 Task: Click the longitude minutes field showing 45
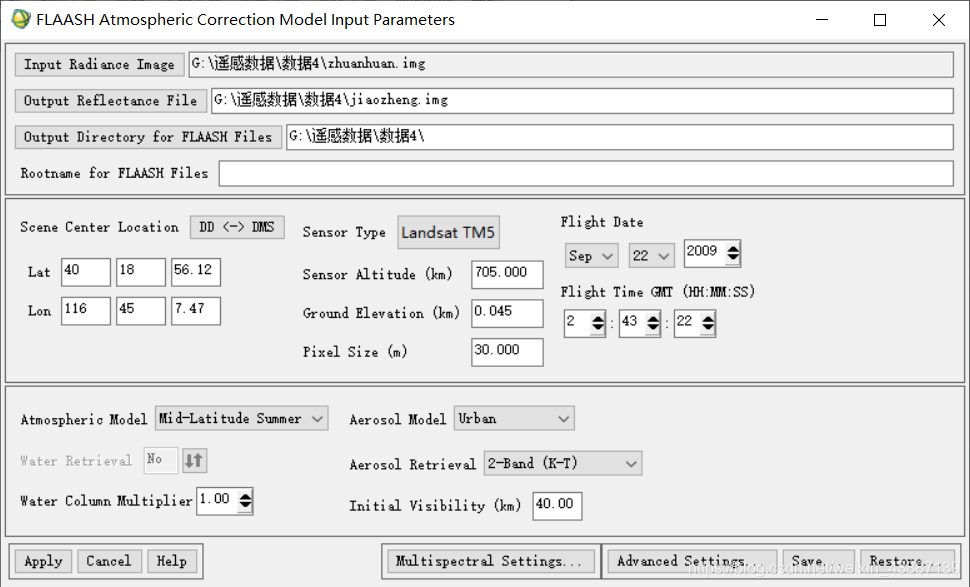pyautogui.click(x=141, y=311)
